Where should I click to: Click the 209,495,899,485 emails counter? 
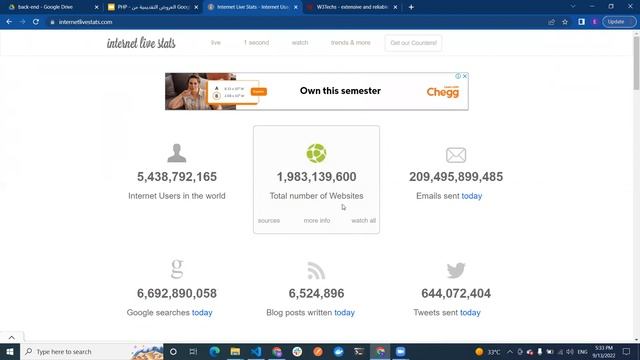(x=456, y=177)
